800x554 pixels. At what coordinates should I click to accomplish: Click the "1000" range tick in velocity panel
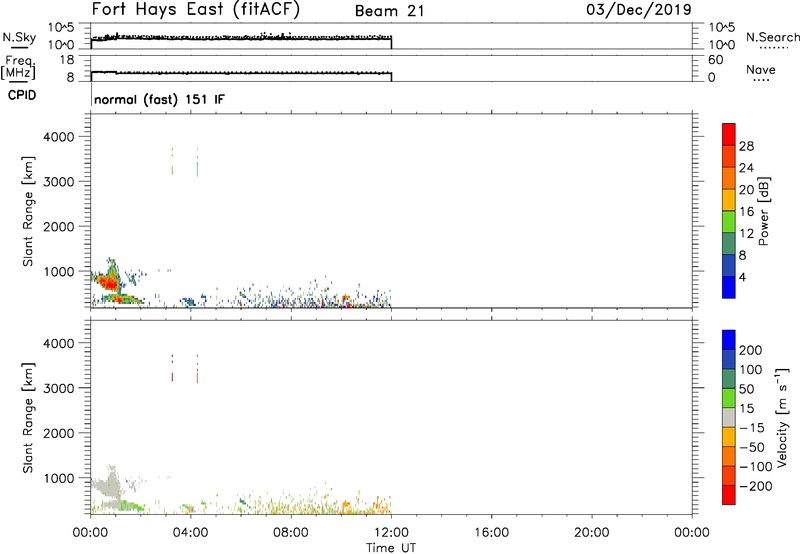[59, 478]
